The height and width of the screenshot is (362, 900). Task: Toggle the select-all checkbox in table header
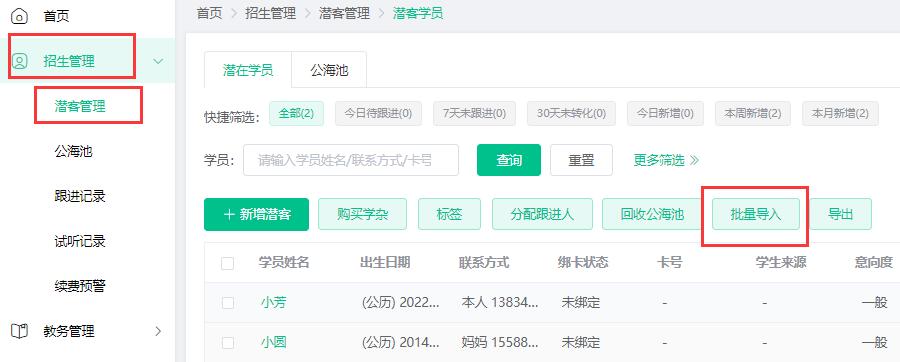[x=228, y=263]
